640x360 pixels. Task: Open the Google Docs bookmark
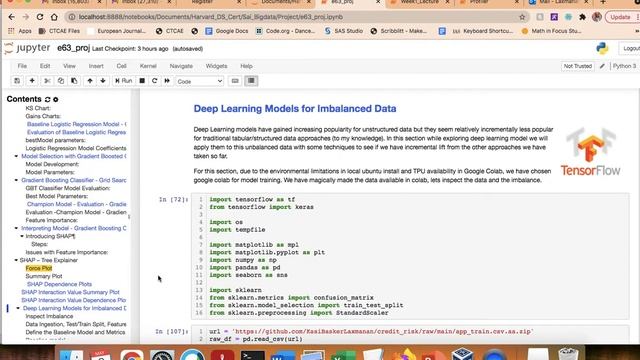click(227, 31)
